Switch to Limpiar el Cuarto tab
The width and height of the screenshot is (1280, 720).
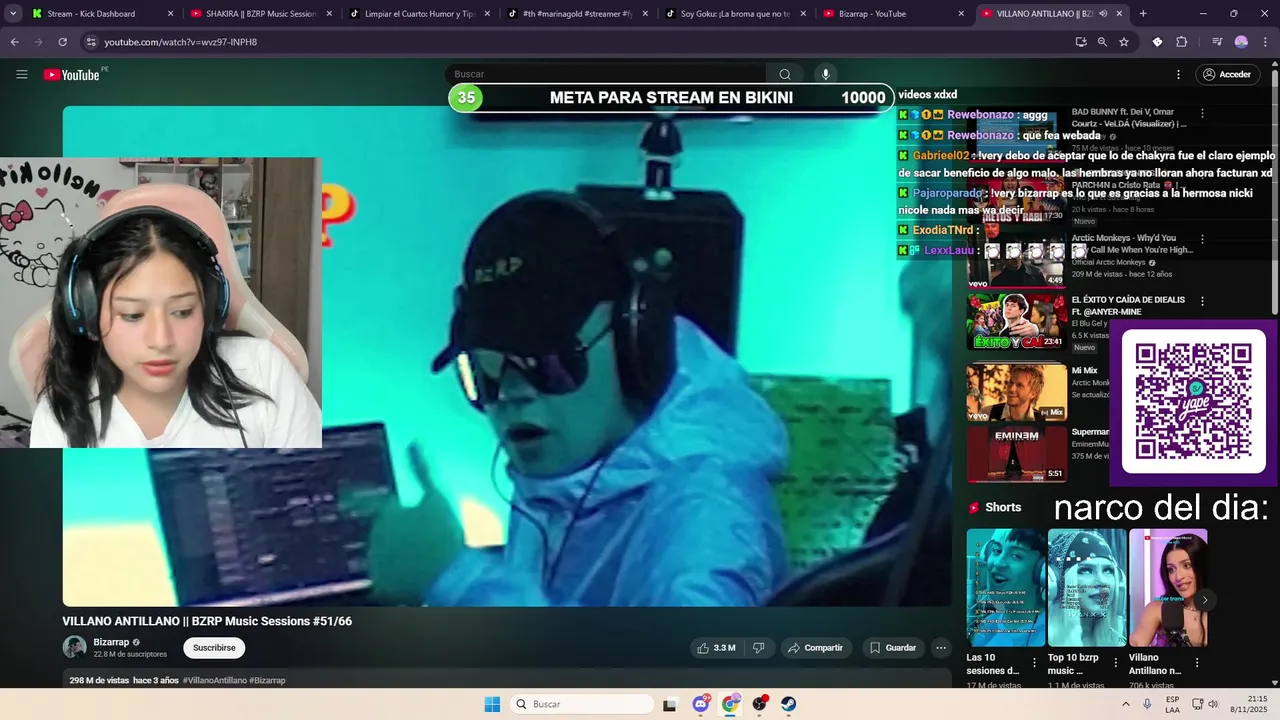tap(418, 14)
